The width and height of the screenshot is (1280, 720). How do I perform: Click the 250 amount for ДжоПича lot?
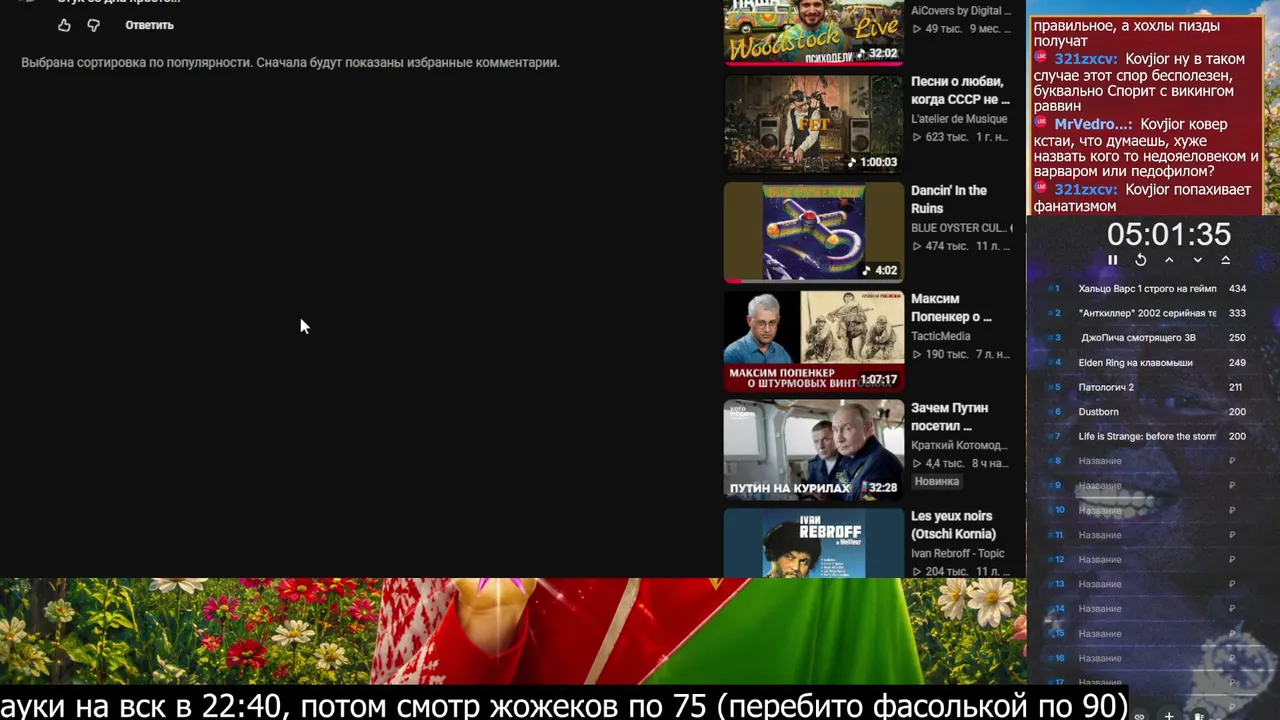[x=1237, y=338]
